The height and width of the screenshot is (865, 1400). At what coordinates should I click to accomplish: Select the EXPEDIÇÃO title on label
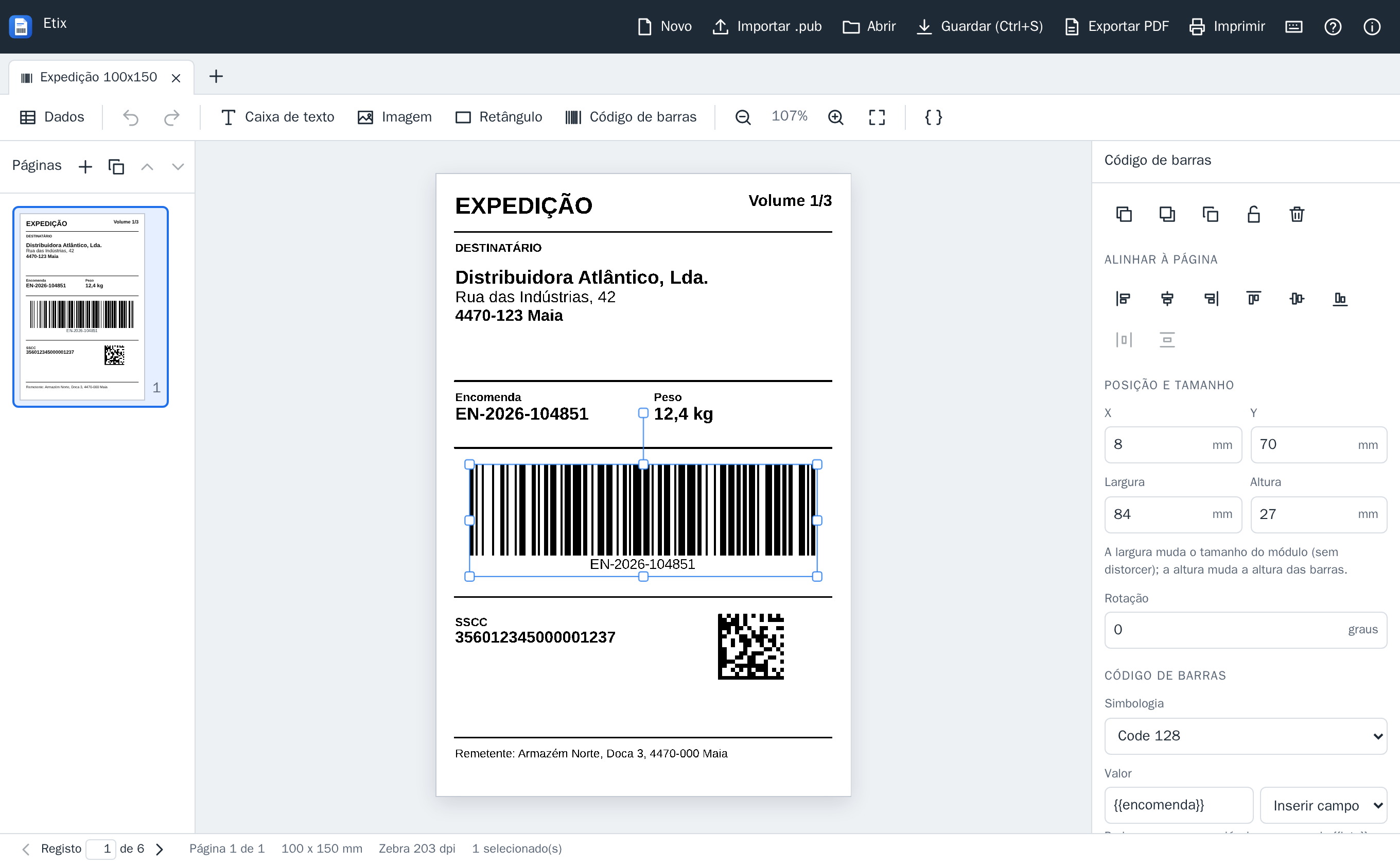pos(523,206)
